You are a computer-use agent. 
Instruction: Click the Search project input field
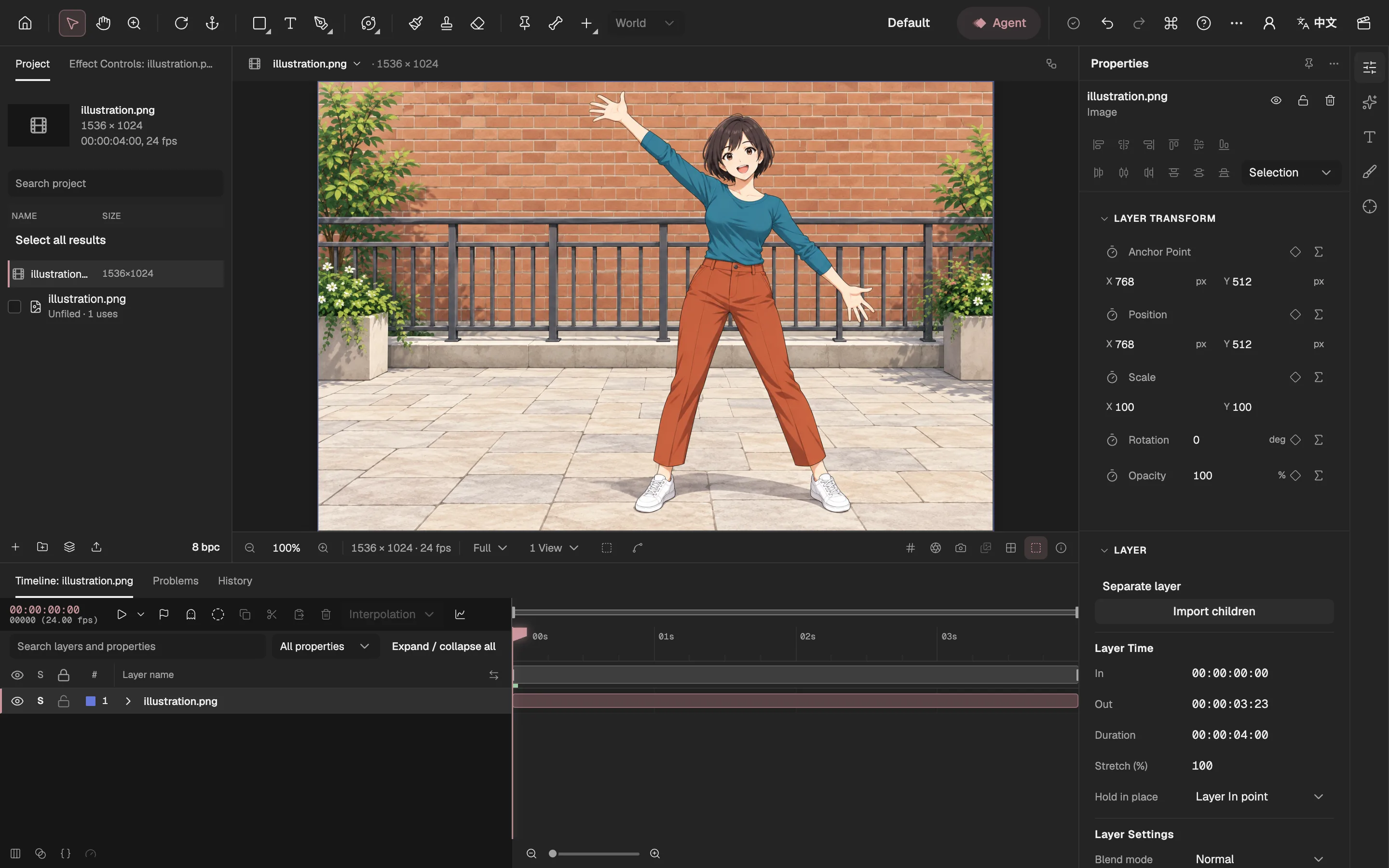point(115,183)
